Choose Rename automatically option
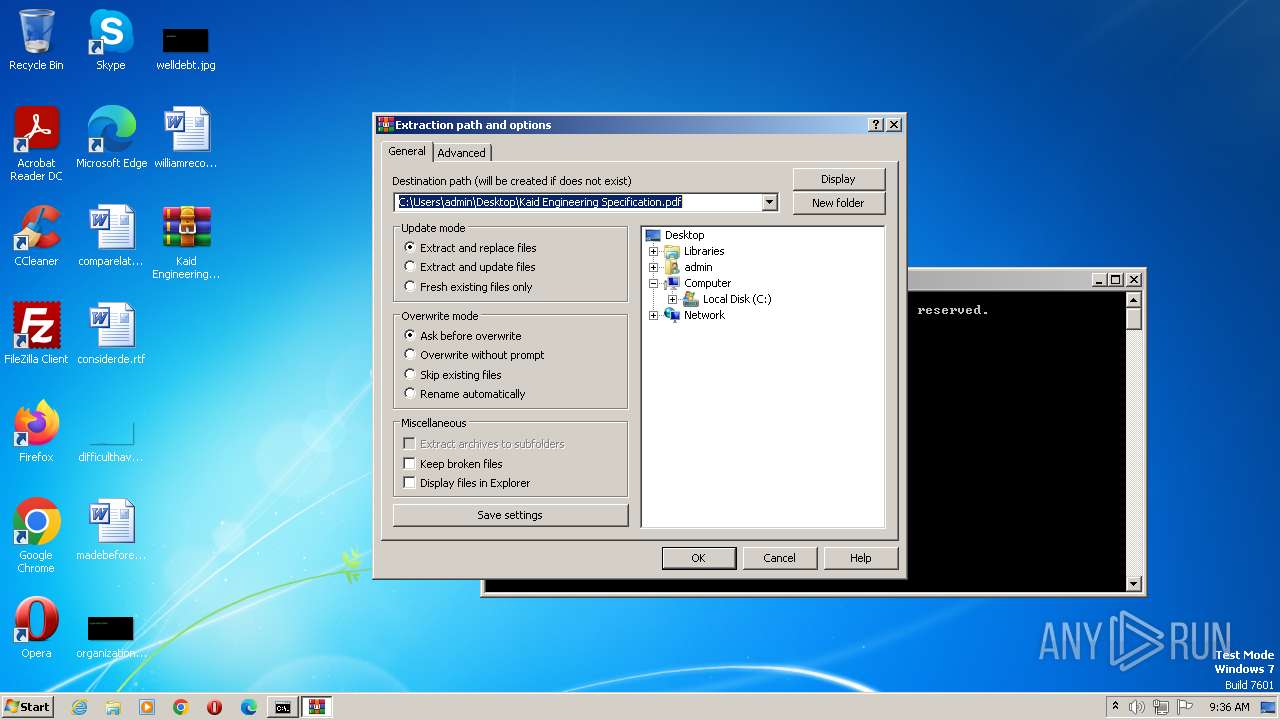The height and width of the screenshot is (720, 1280). point(464,394)
